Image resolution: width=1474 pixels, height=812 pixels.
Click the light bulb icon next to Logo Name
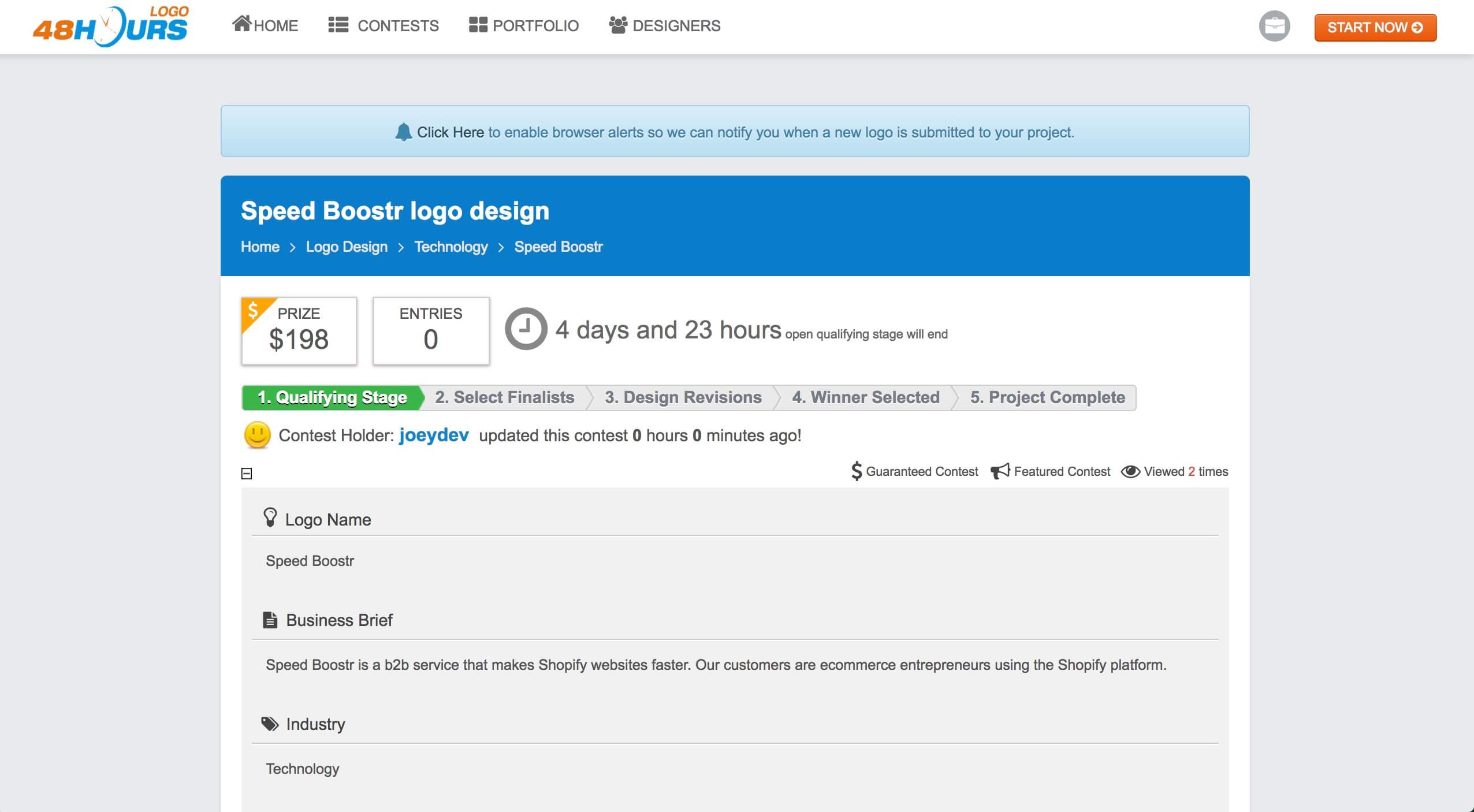(x=270, y=517)
